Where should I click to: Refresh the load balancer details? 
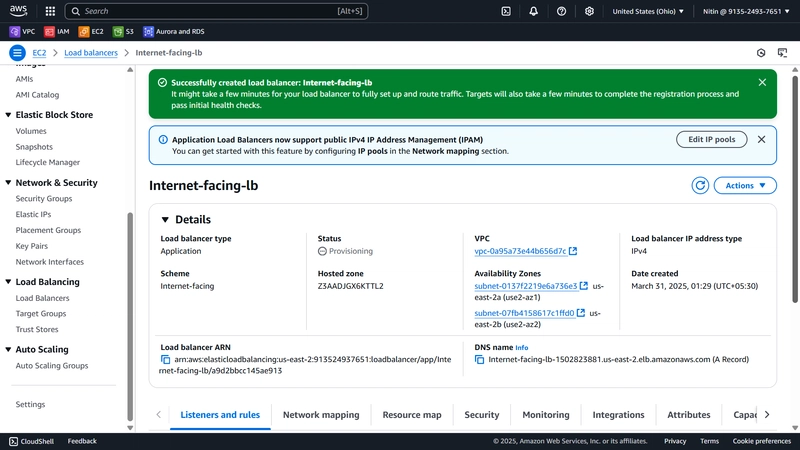click(700, 185)
